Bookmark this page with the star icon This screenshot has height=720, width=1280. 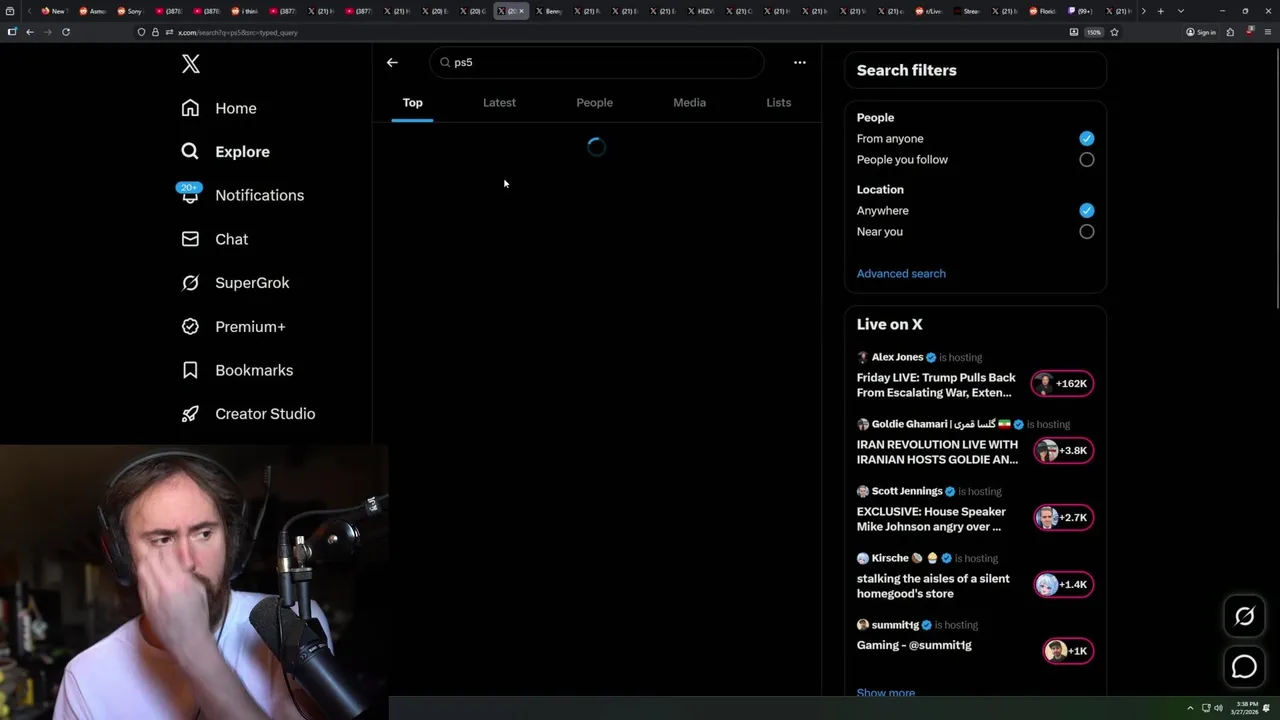(x=1114, y=32)
